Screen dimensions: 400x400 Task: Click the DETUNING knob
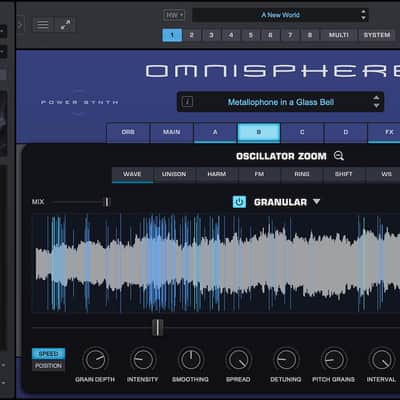pyautogui.click(x=286, y=360)
